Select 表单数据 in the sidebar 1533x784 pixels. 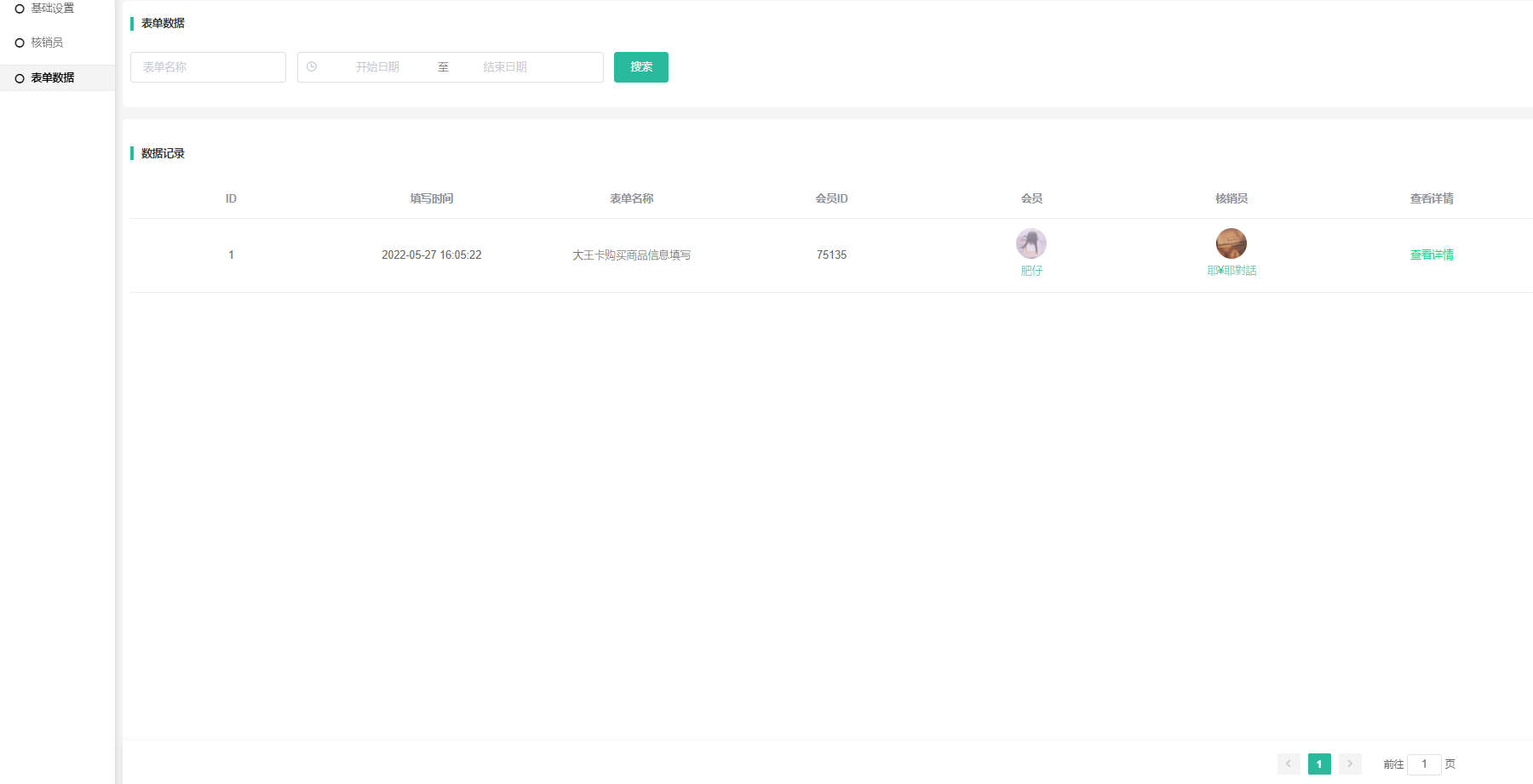point(52,77)
